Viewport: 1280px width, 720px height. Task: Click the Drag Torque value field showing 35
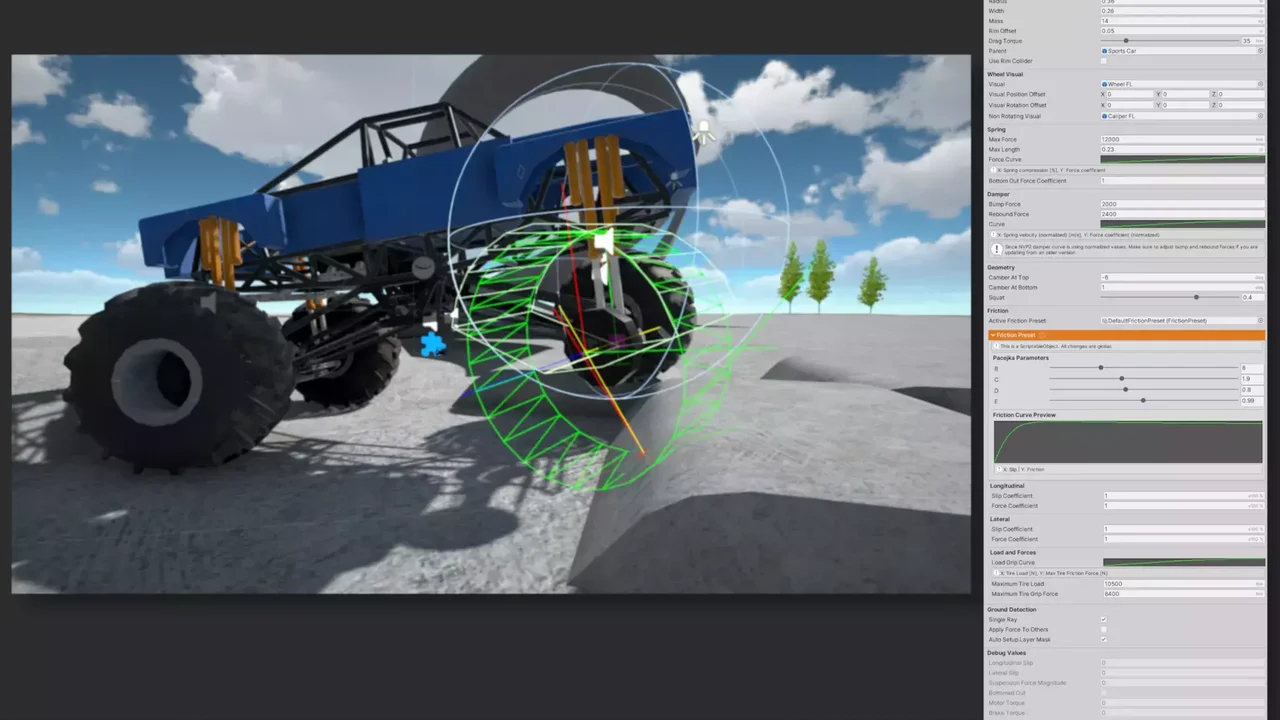coord(1253,41)
